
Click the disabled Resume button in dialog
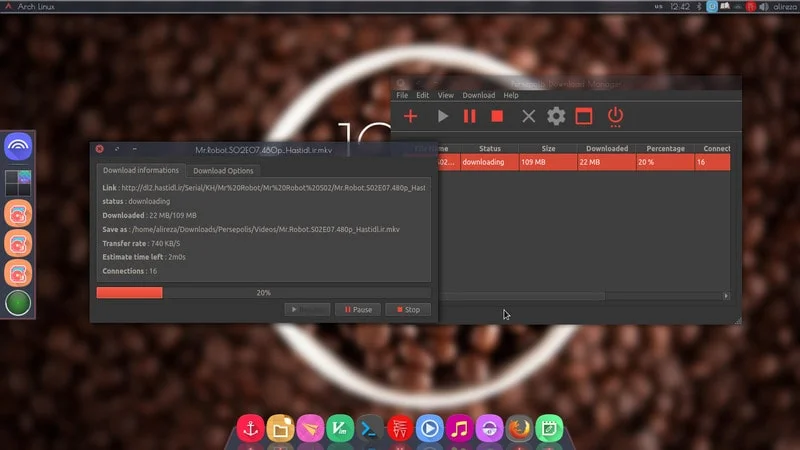point(307,310)
